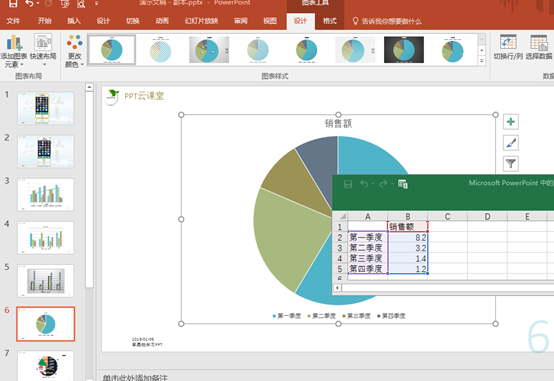Click the 第一季度 legend entry
Viewport: 554px width, 381px height.
287,316
